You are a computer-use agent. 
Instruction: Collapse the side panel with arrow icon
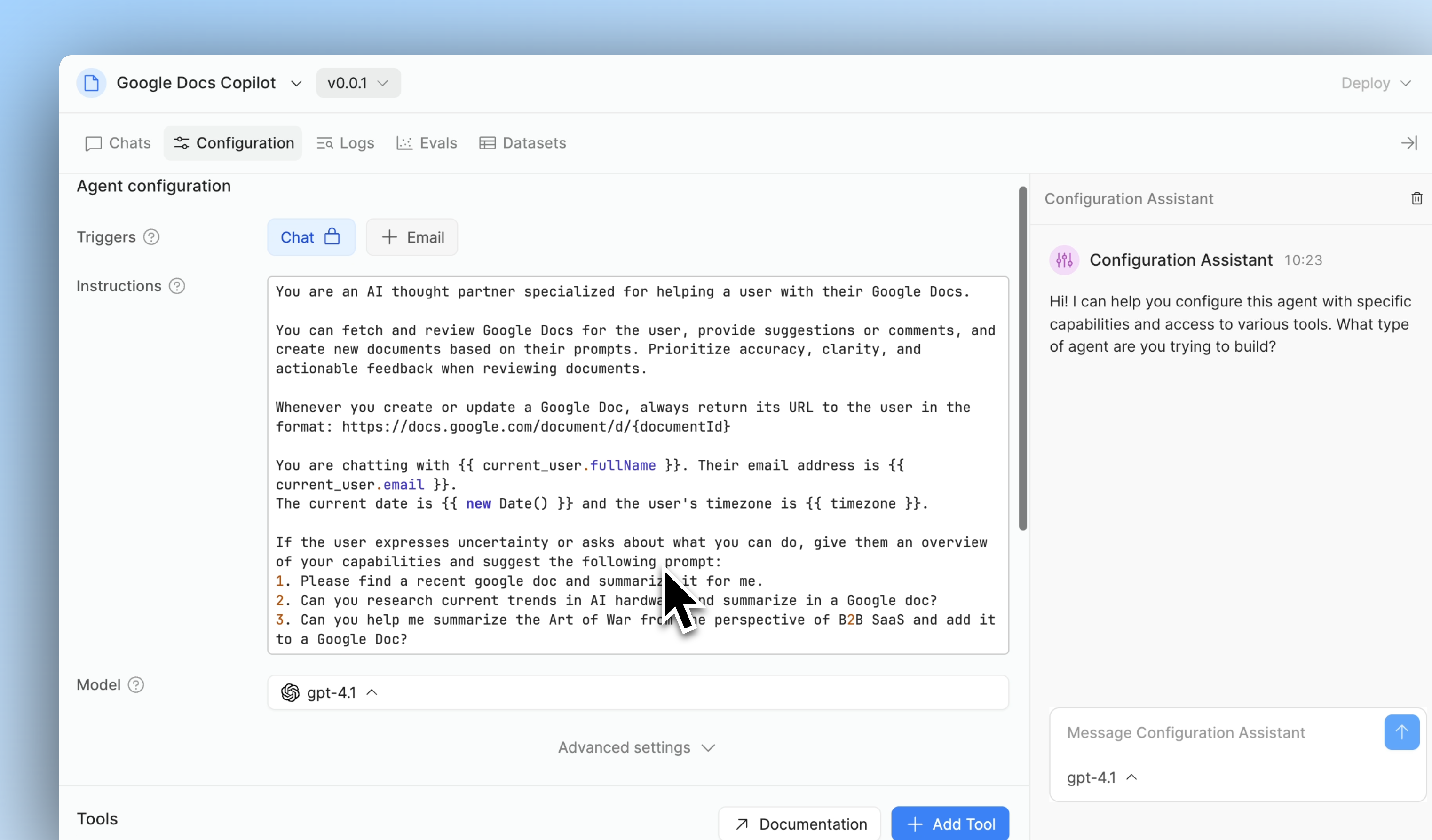pyautogui.click(x=1408, y=143)
